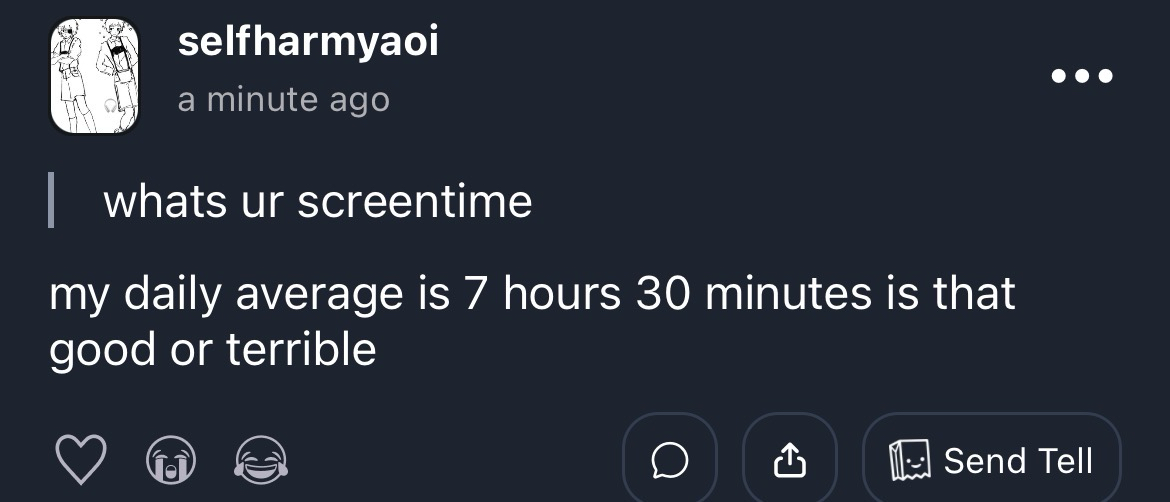Click the vertical quote bar beside question
Screen dimensions: 1170x502
point(52,201)
